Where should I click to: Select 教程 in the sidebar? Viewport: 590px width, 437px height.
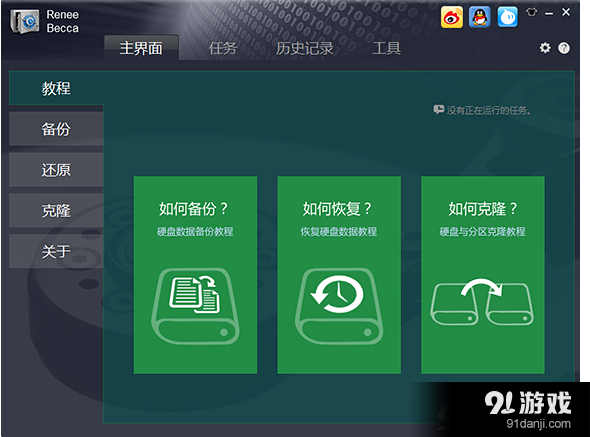point(56,88)
